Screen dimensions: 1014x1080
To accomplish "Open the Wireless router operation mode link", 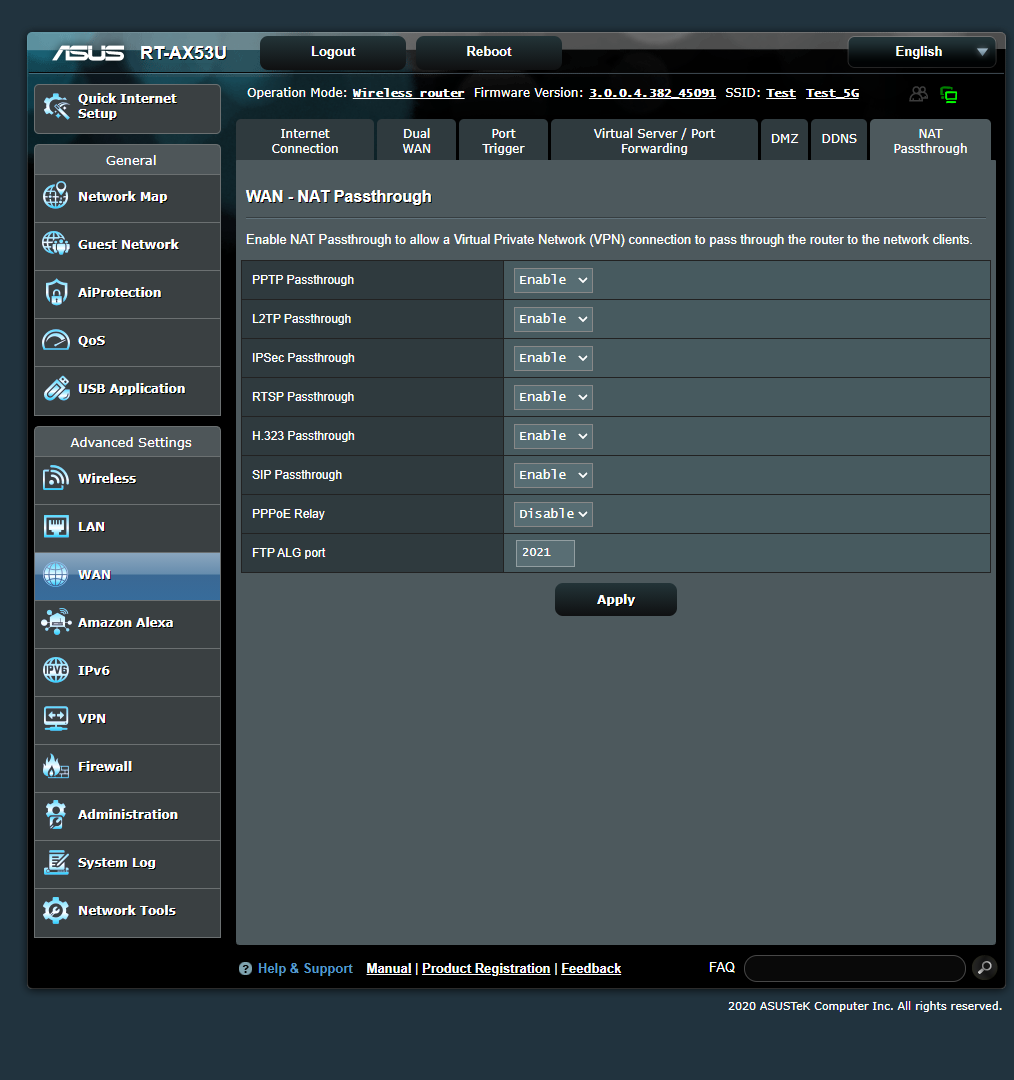I will (x=408, y=93).
